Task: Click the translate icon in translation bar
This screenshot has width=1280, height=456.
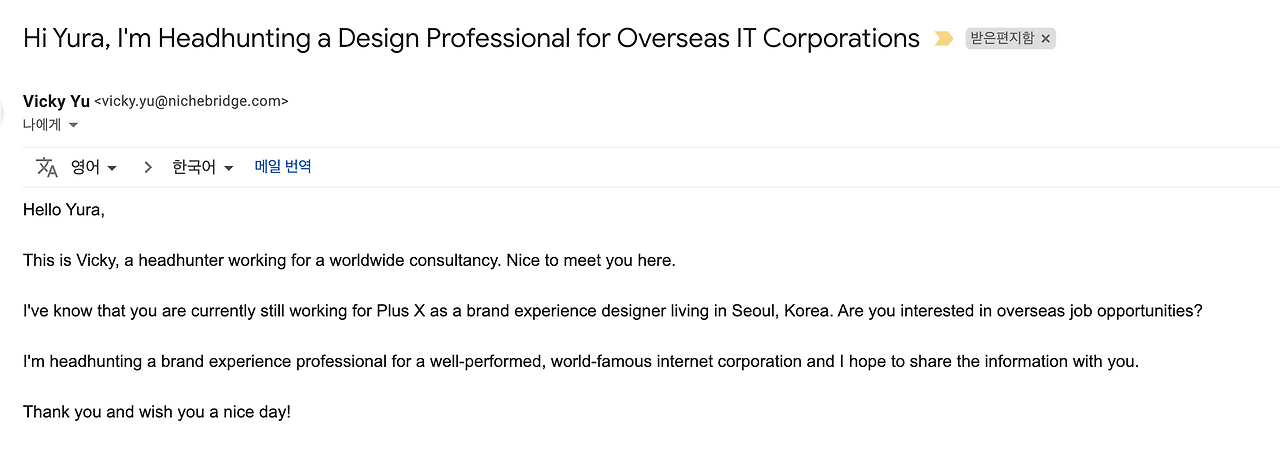Action: coord(47,167)
